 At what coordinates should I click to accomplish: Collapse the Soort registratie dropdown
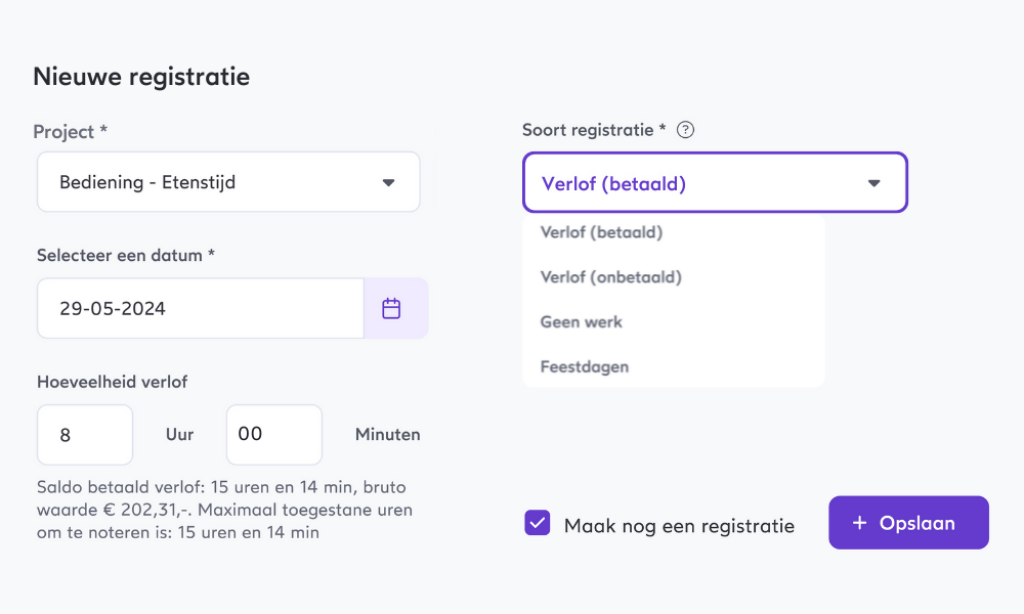[714, 183]
